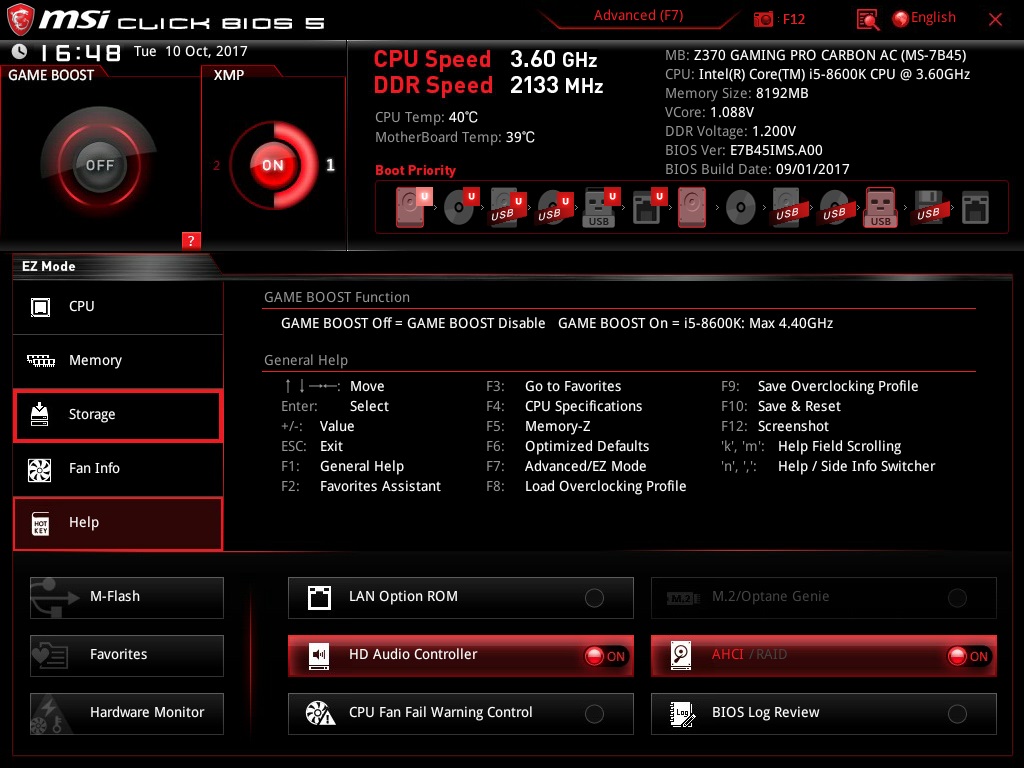Click the 'F3: Go to Favorites' help entry
1024x768 pixels.
pos(554,387)
